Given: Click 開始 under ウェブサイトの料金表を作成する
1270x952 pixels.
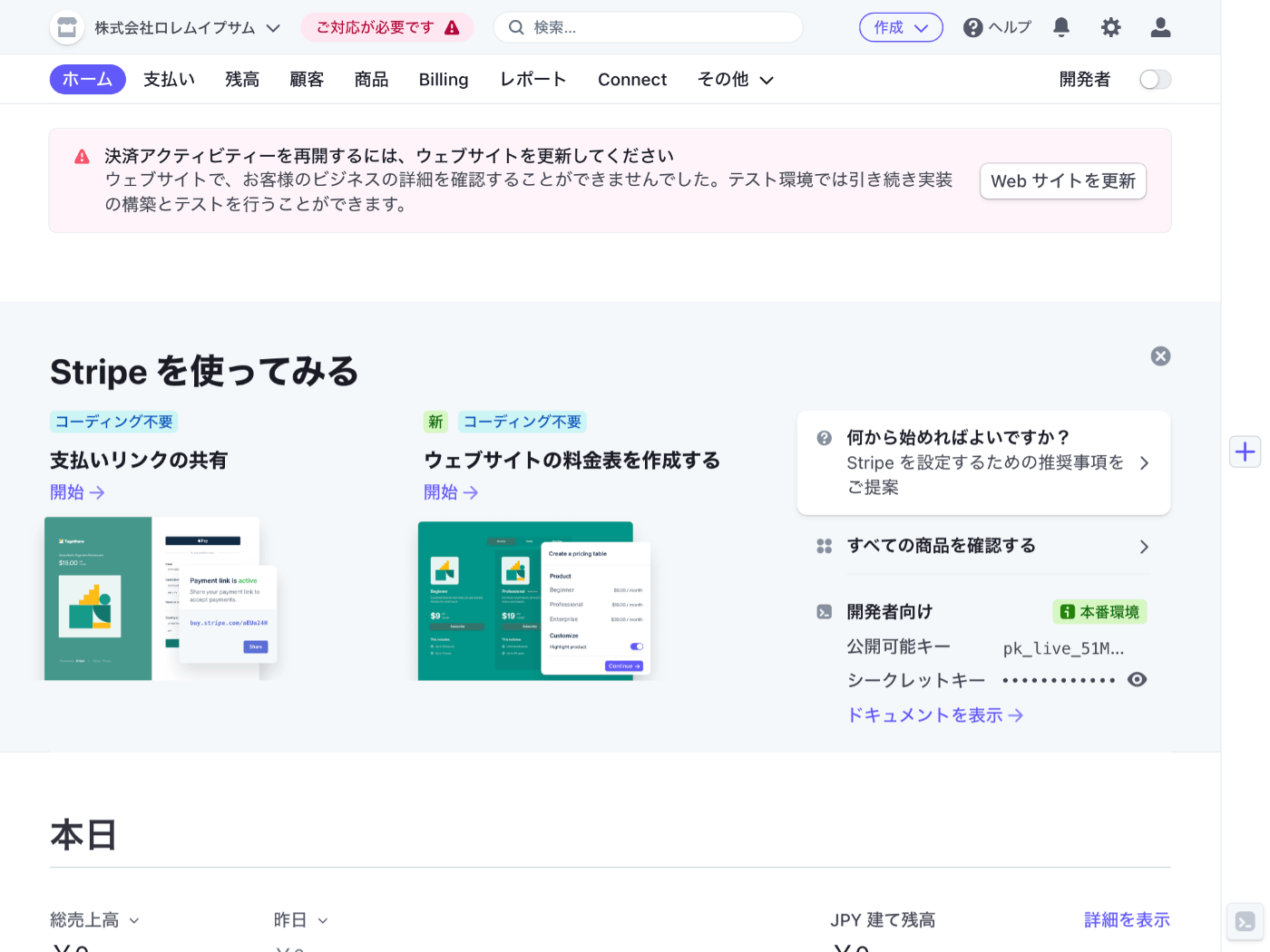Looking at the screenshot, I should click(451, 492).
